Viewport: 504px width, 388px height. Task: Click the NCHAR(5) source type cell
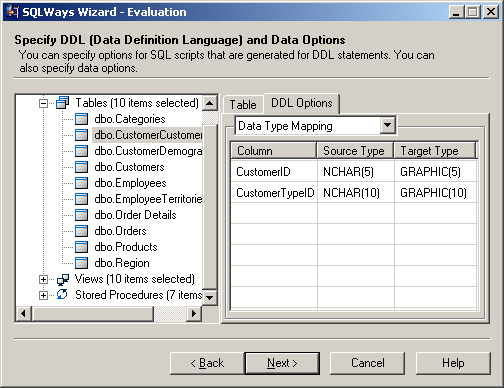point(356,172)
